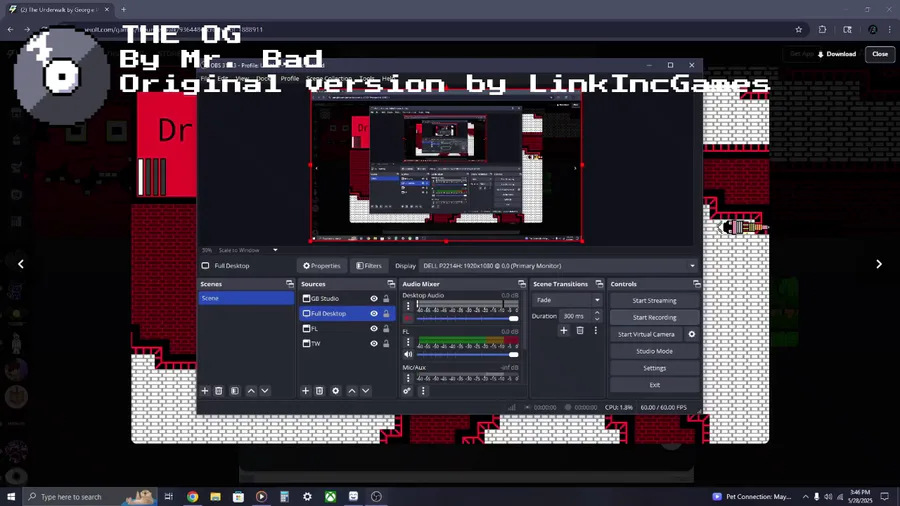Toggle lock on TW source
This screenshot has width=900, height=506.
click(386, 344)
